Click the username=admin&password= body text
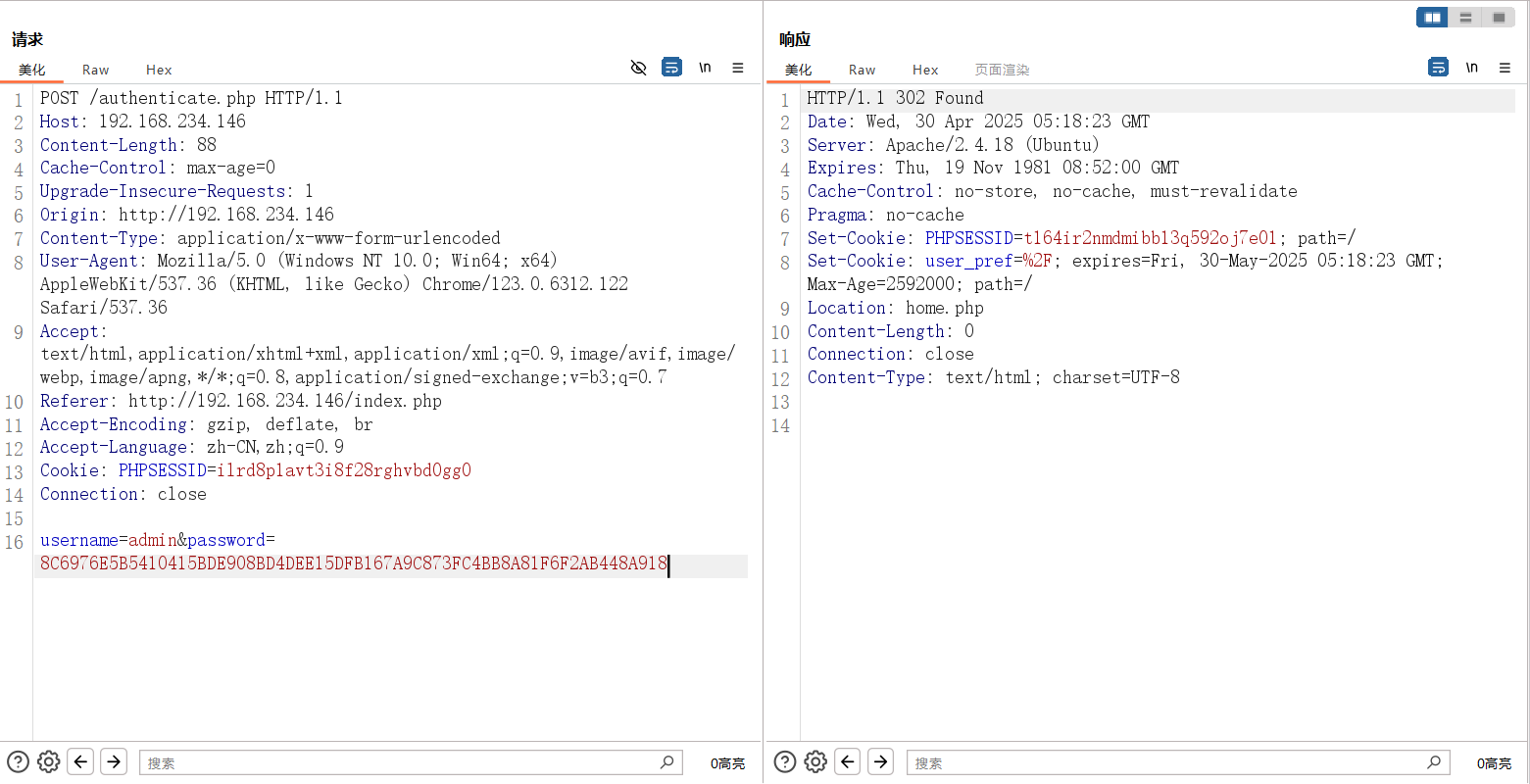This screenshot has height=784, width=1530. pos(158,540)
